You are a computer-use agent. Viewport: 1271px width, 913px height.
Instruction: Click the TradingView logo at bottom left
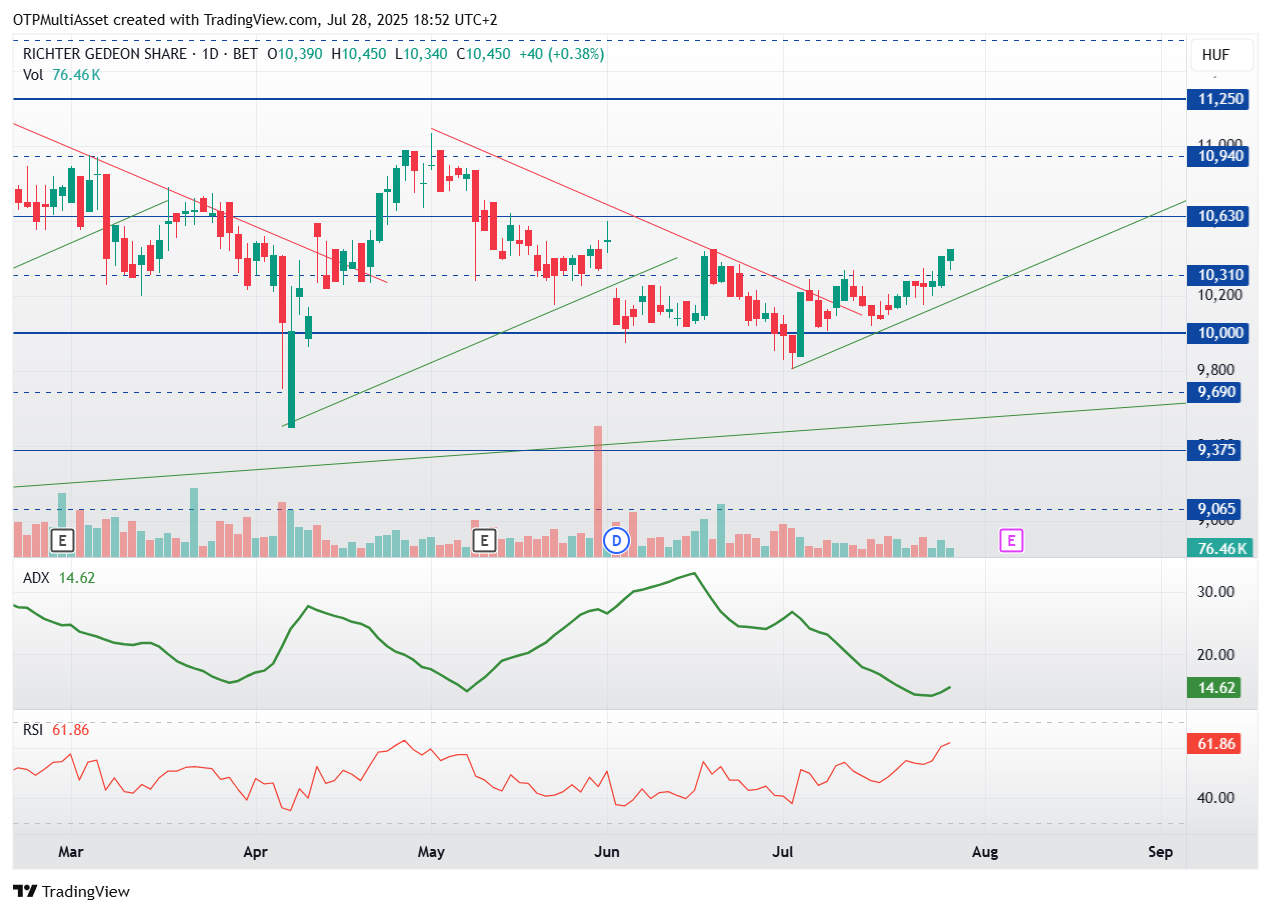[x=71, y=891]
